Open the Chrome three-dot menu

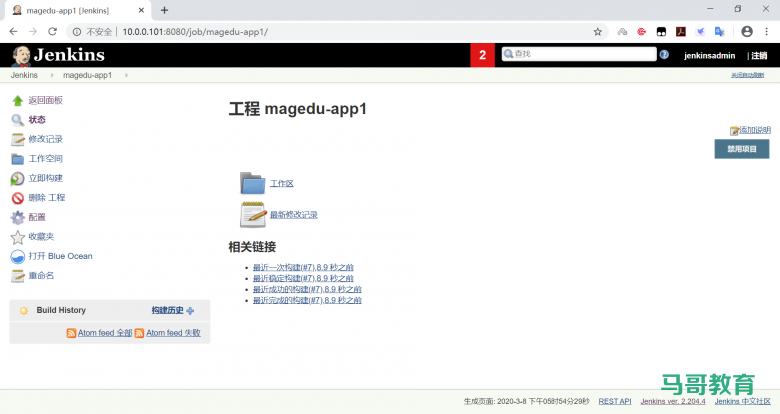click(x=766, y=32)
